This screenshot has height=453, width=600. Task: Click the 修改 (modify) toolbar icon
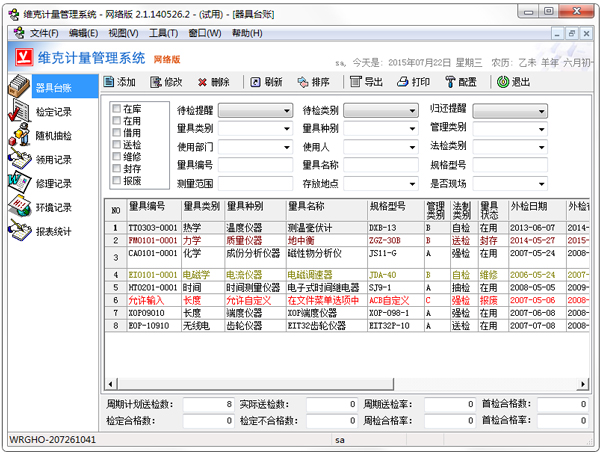(156, 82)
